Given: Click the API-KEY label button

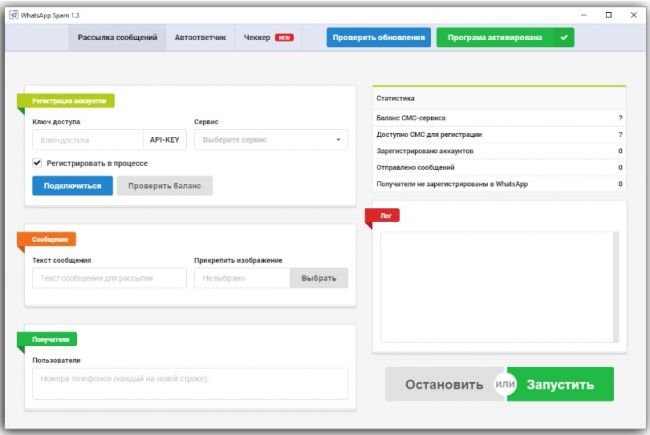Looking at the screenshot, I should pos(165,140).
